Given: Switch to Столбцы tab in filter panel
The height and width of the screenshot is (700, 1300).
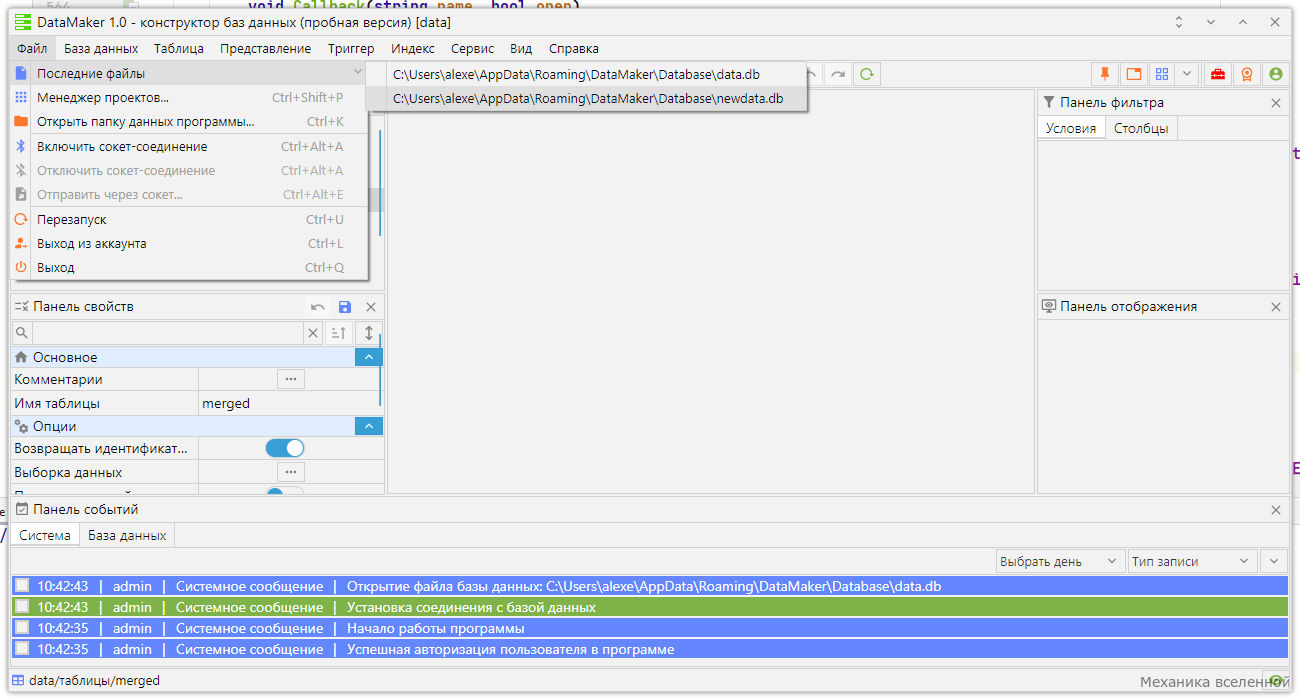Looking at the screenshot, I should pos(1142,128).
